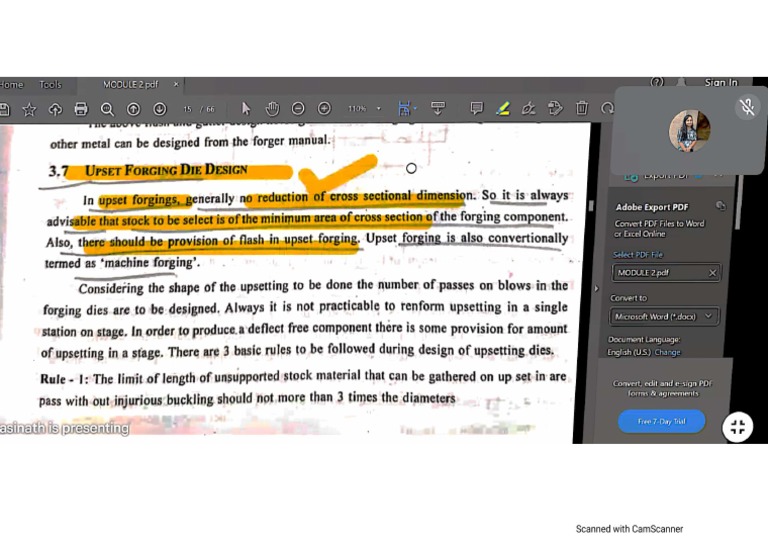
Task: Print the document
Action: 81,109
